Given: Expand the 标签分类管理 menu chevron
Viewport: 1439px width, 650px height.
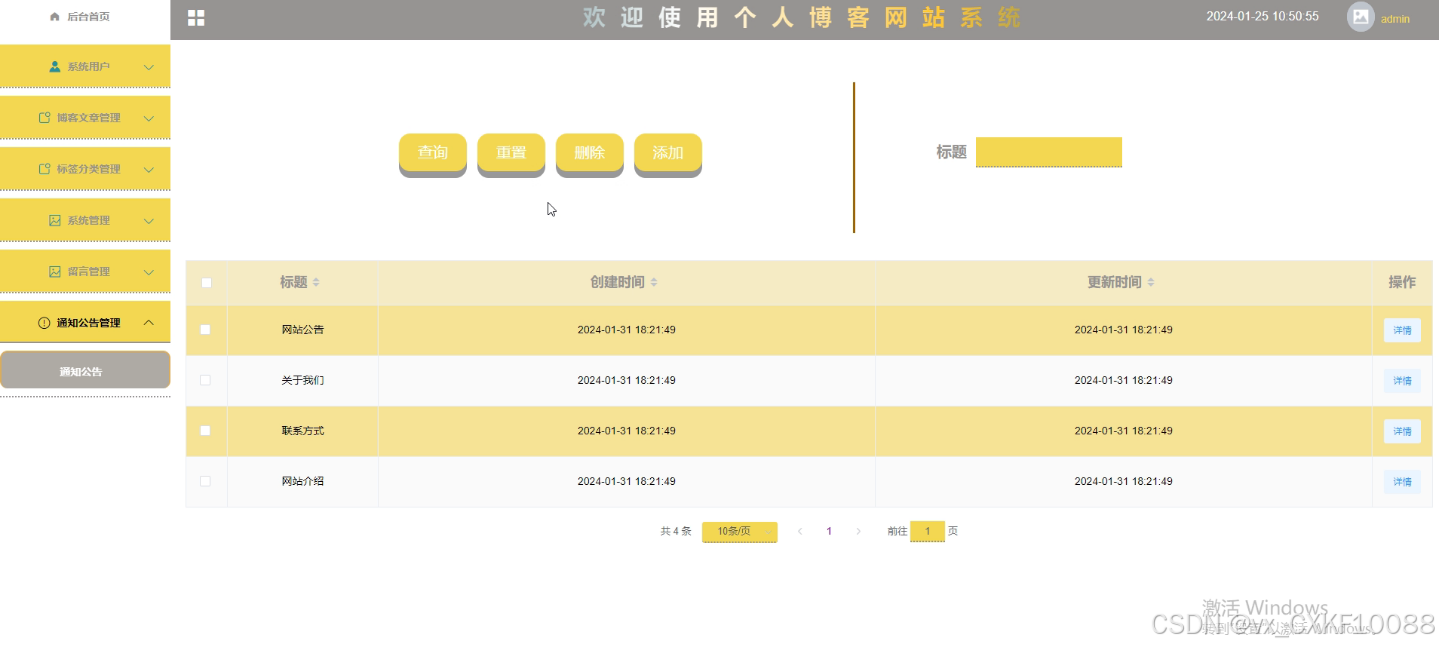Looking at the screenshot, I should point(149,169).
